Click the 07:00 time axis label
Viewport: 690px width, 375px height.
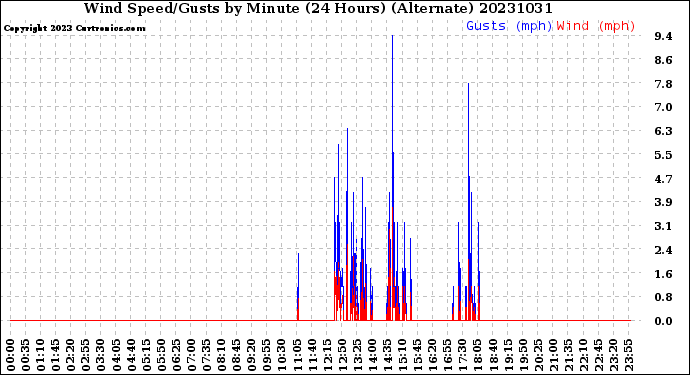191,354
